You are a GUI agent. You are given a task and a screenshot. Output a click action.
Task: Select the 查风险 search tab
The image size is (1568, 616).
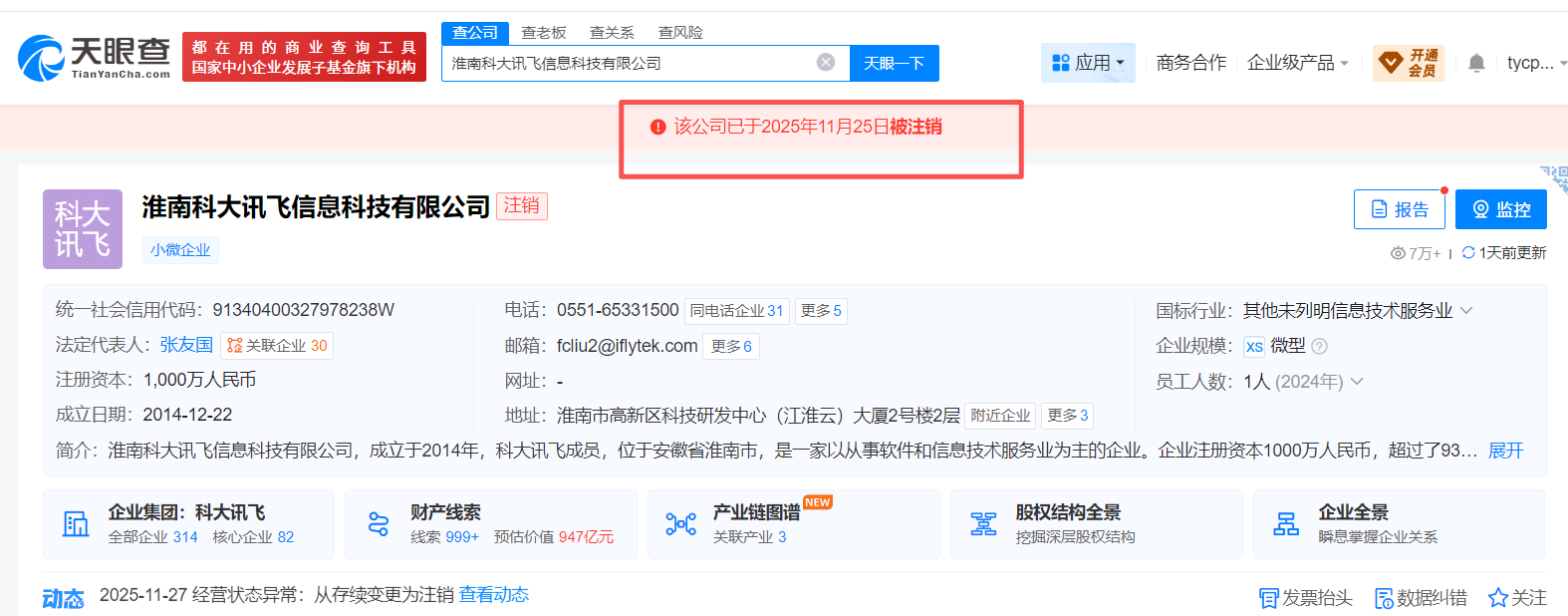[x=680, y=33]
